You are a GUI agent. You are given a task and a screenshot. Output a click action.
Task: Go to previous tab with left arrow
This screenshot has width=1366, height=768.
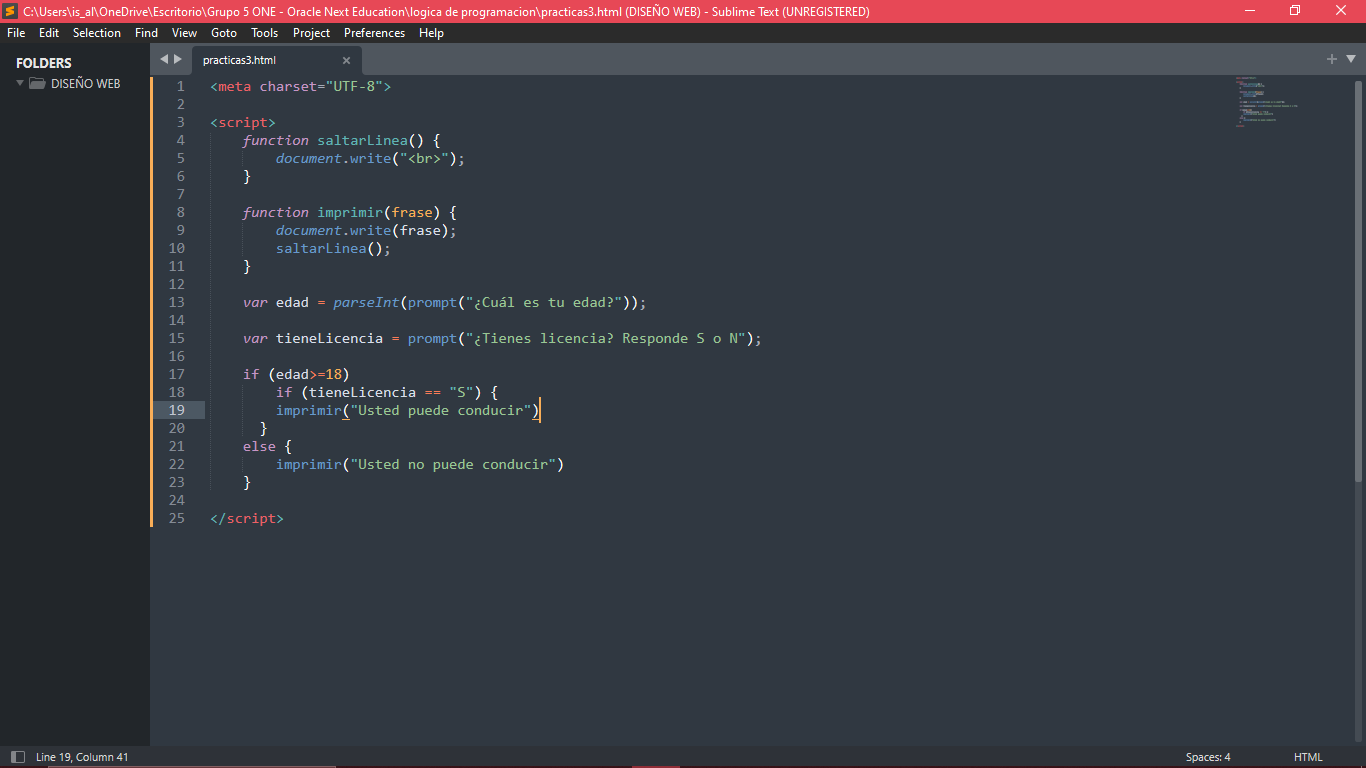[164, 59]
